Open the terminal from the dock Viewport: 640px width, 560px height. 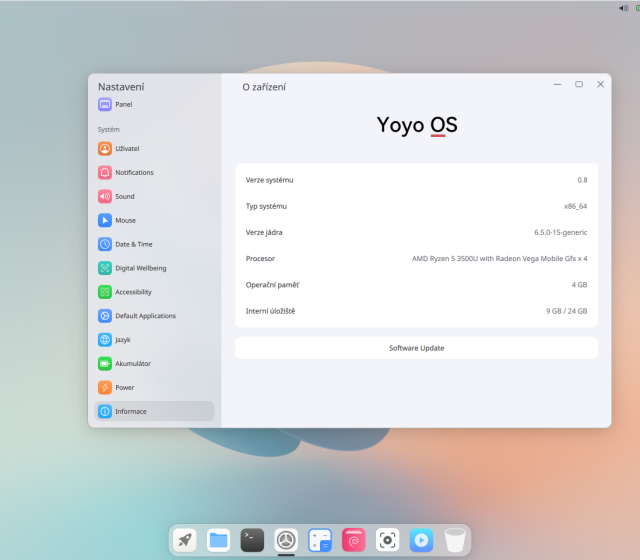(253, 541)
